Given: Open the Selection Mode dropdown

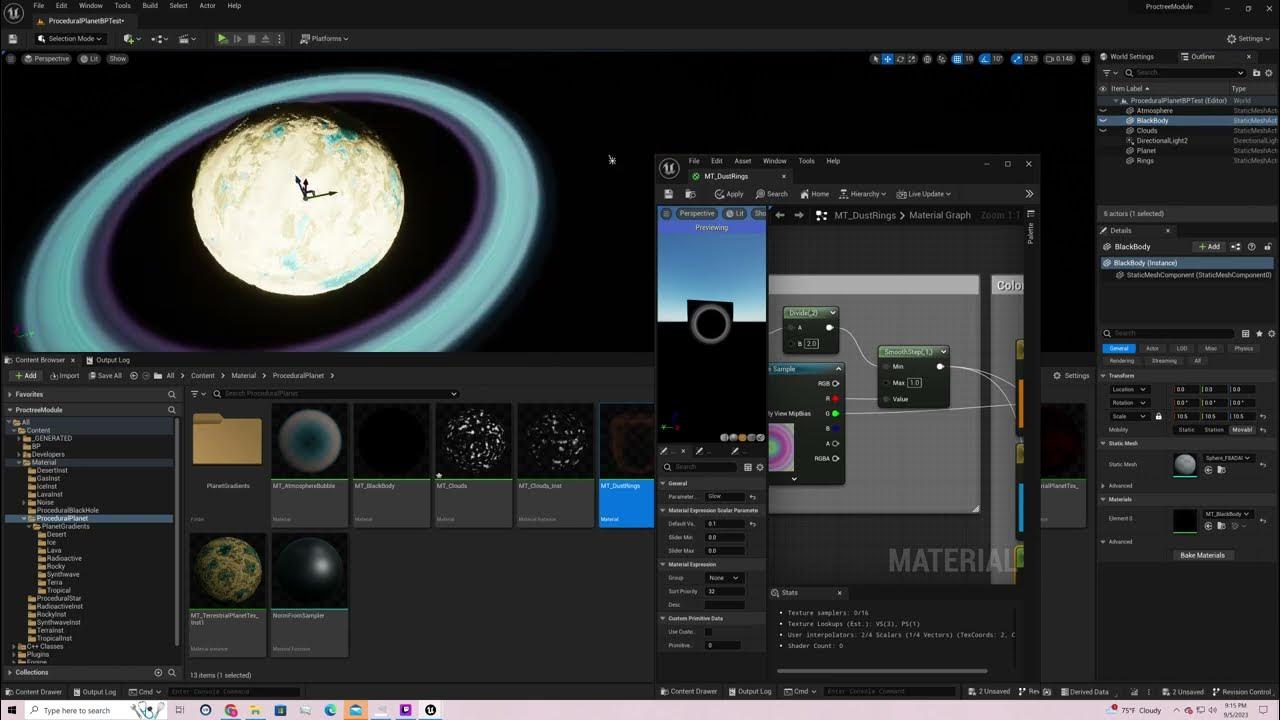Looking at the screenshot, I should click(70, 38).
